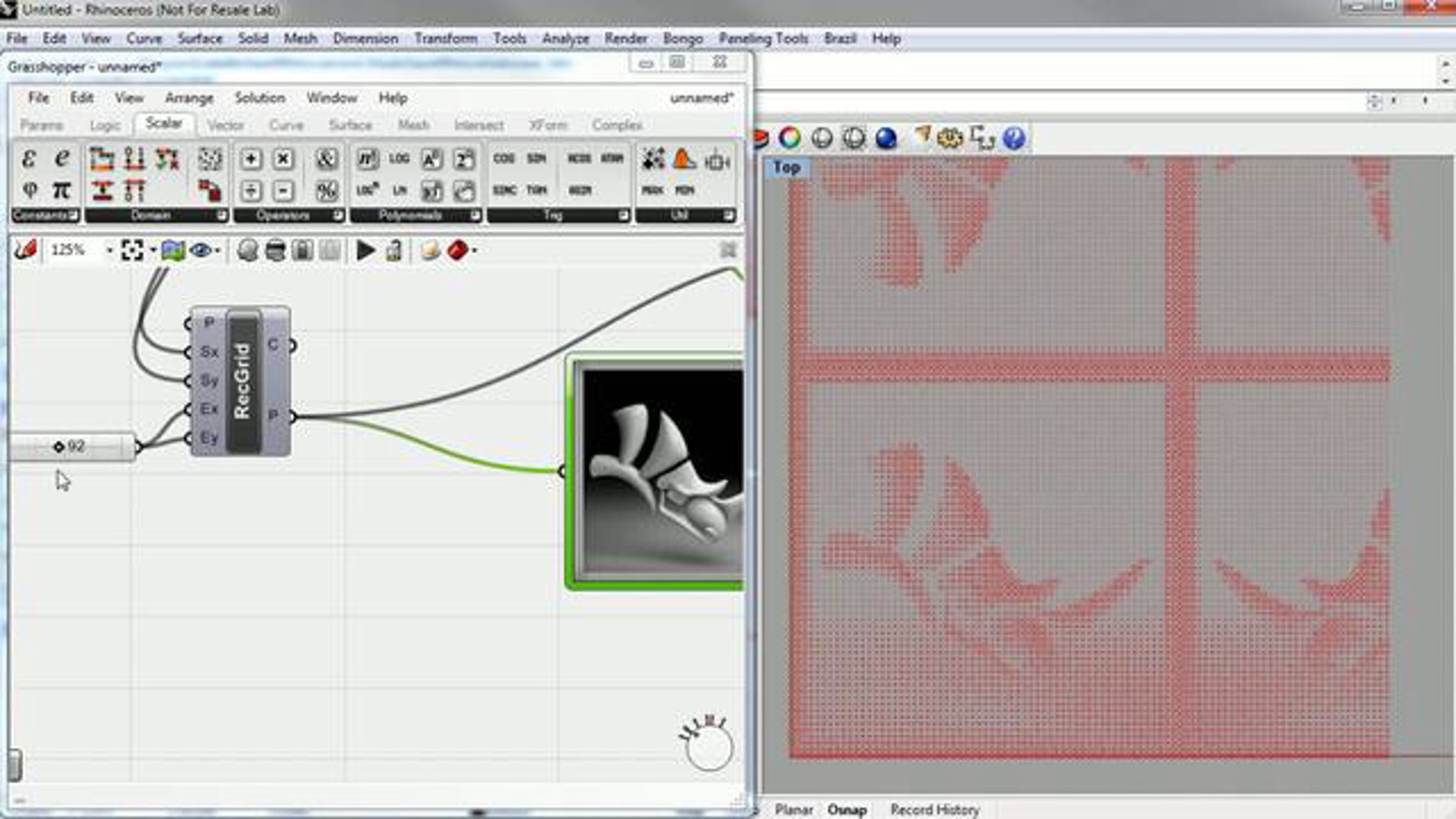The image size is (1456, 819).
Task: Open the named views map icon
Action: [173, 250]
